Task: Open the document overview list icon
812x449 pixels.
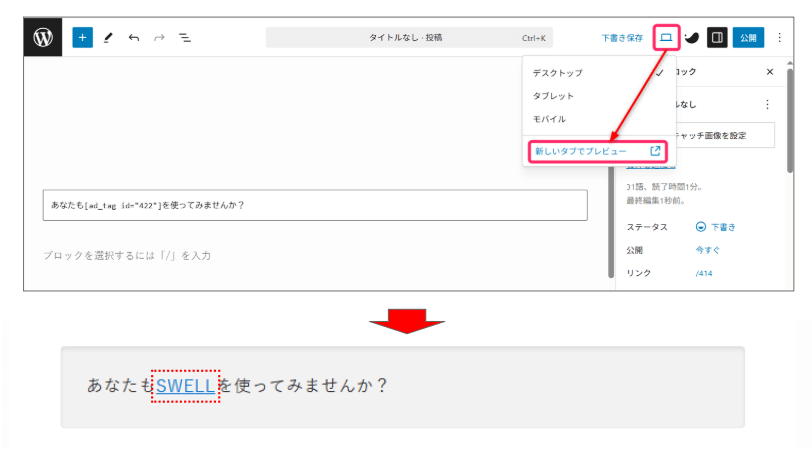Action: (x=185, y=37)
